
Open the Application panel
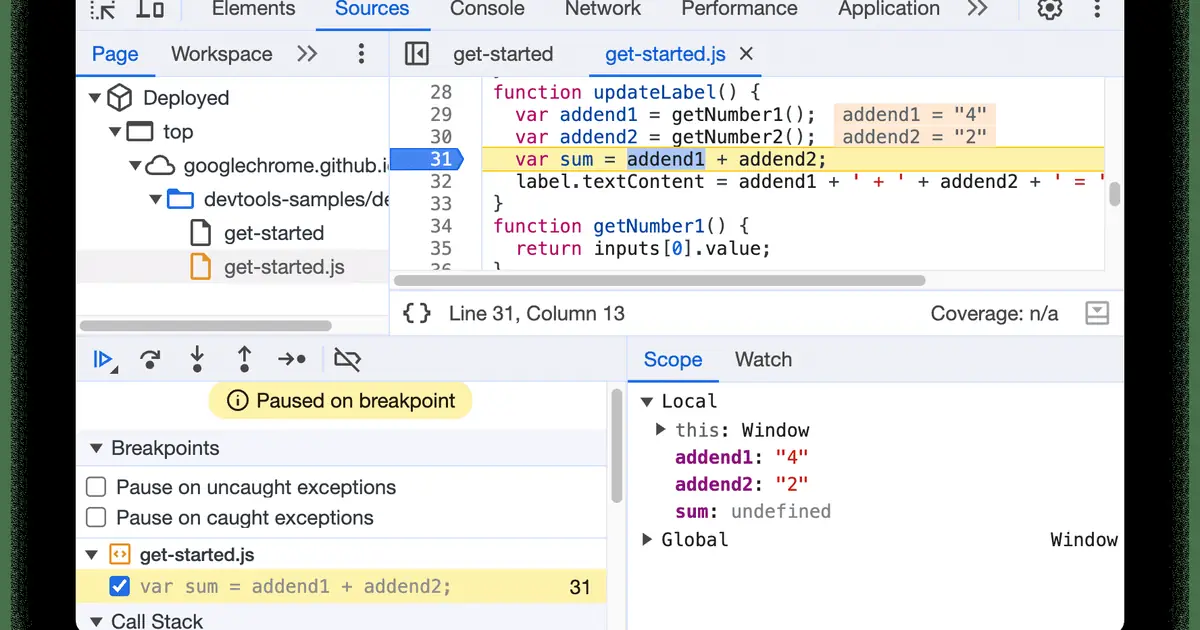coord(889,9)
